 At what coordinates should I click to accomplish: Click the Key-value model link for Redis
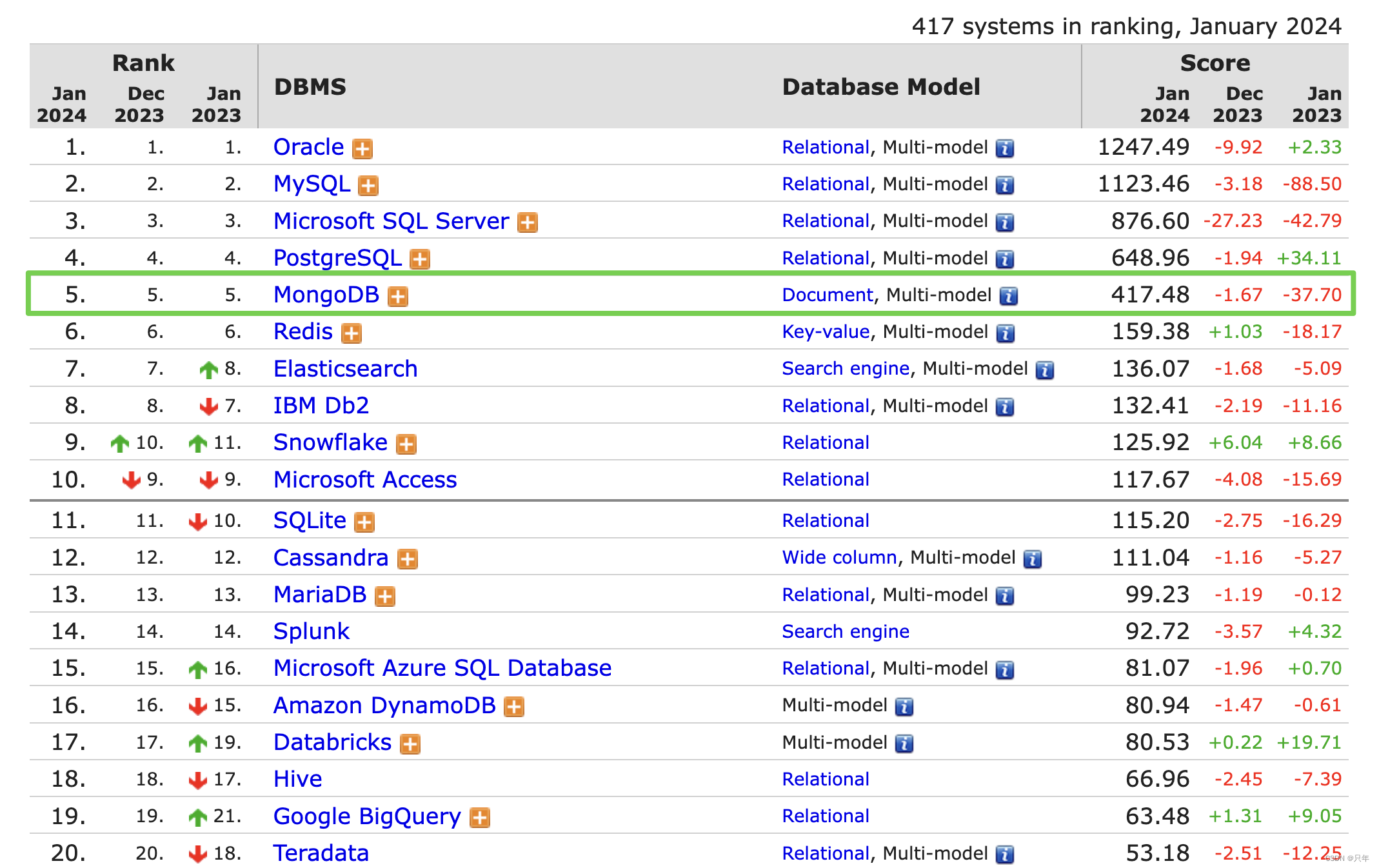click(826, 331)
